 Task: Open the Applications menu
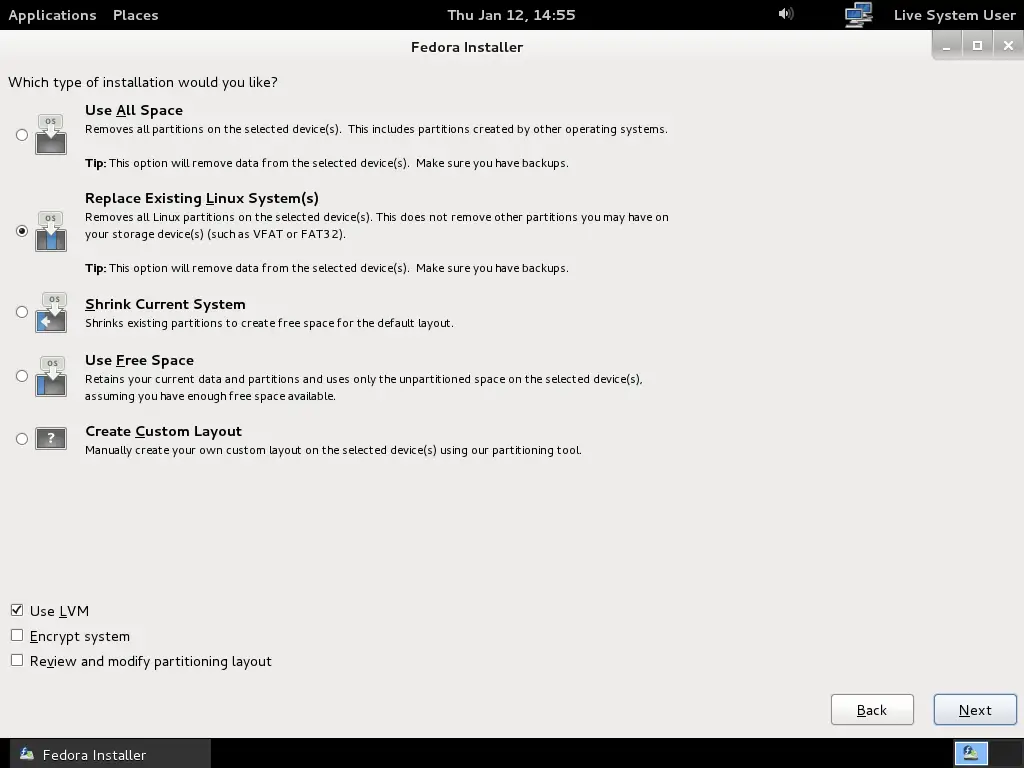pyautogui.click(x=52, y=15)
